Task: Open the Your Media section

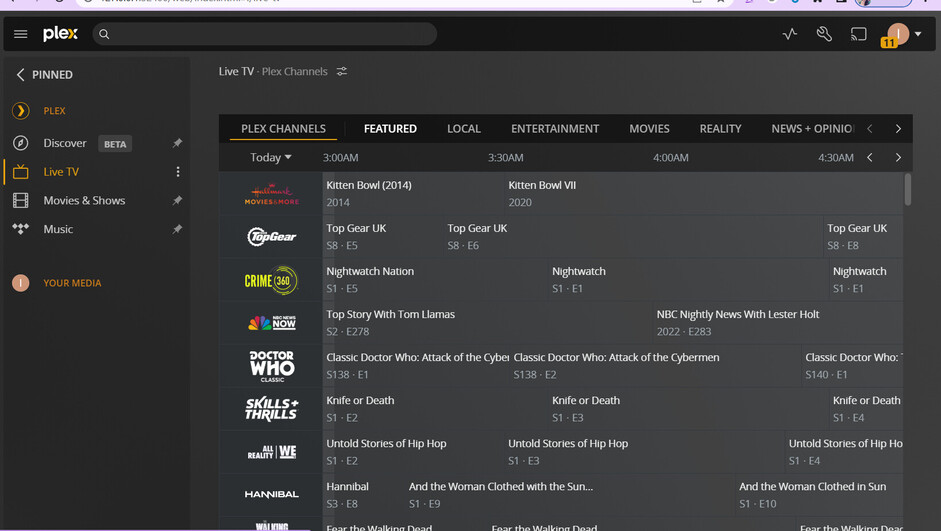Action: pyautogui.click(x=72, y=283)
